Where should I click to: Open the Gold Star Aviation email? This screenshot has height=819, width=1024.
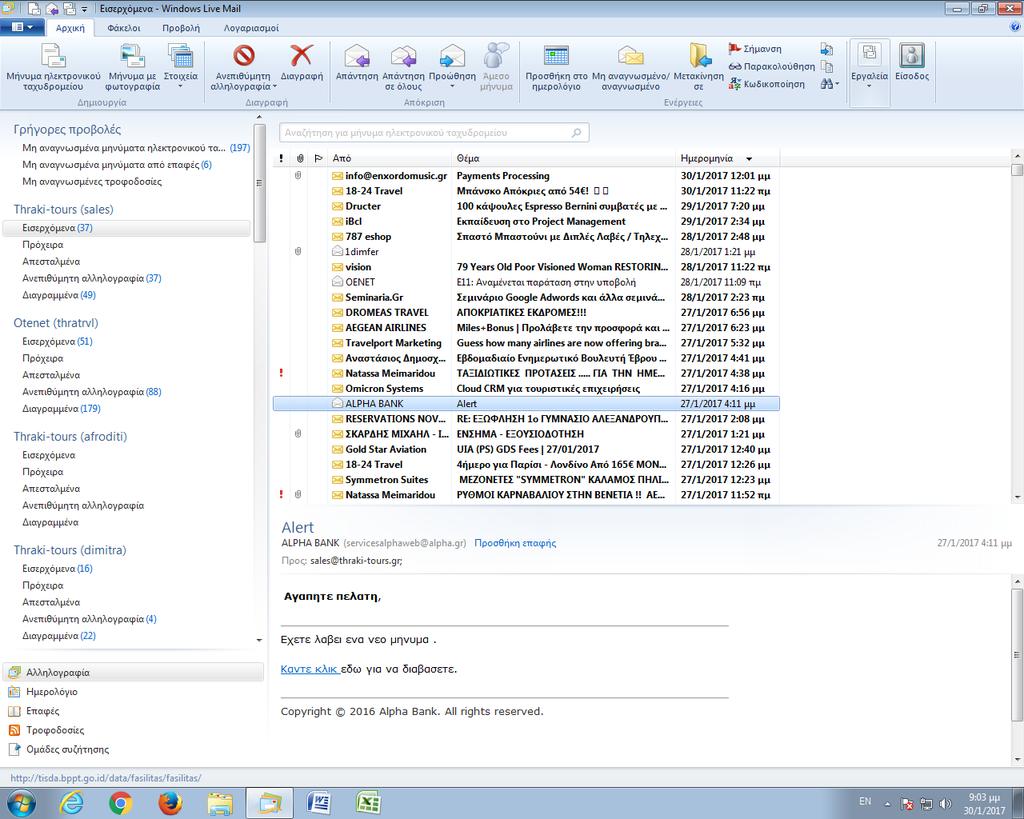(x=526, y=449)
